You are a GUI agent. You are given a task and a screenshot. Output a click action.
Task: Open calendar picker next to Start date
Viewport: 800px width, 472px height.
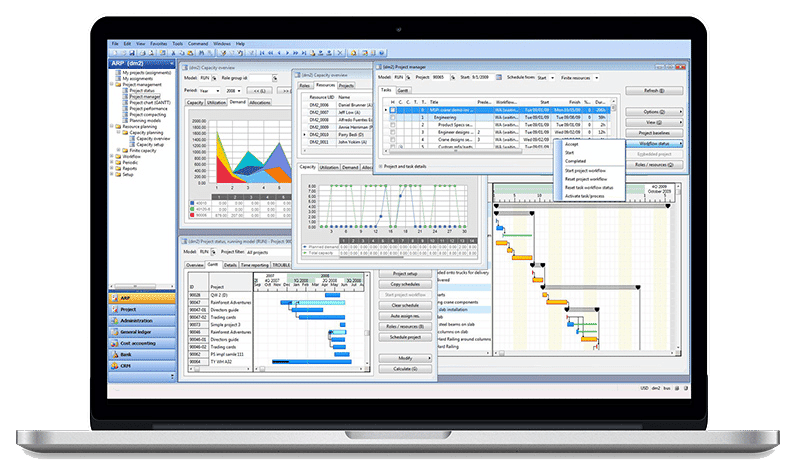tap(498, 78)
